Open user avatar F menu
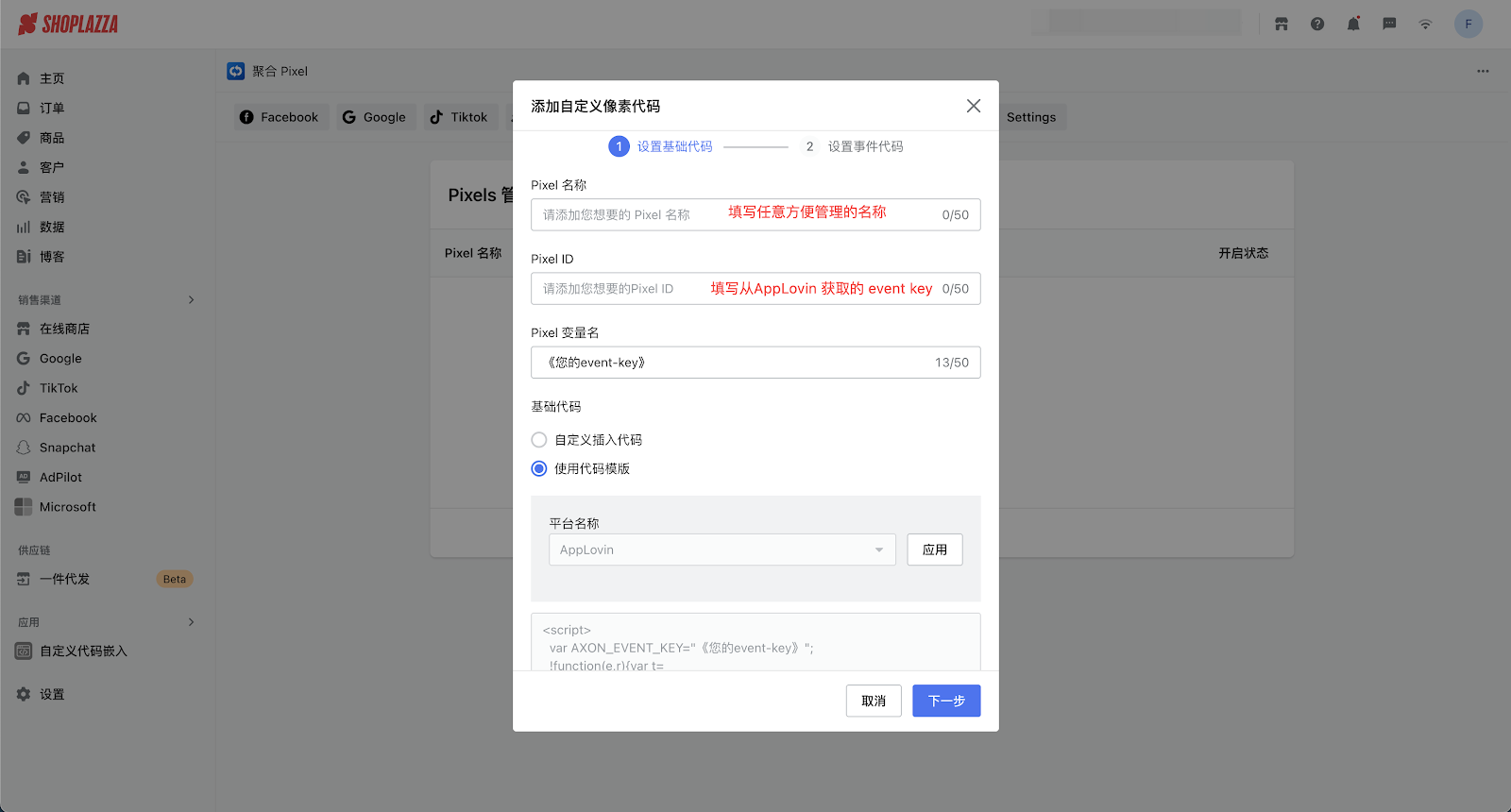The image size is (1511, 812). (x=1469, y=24)
